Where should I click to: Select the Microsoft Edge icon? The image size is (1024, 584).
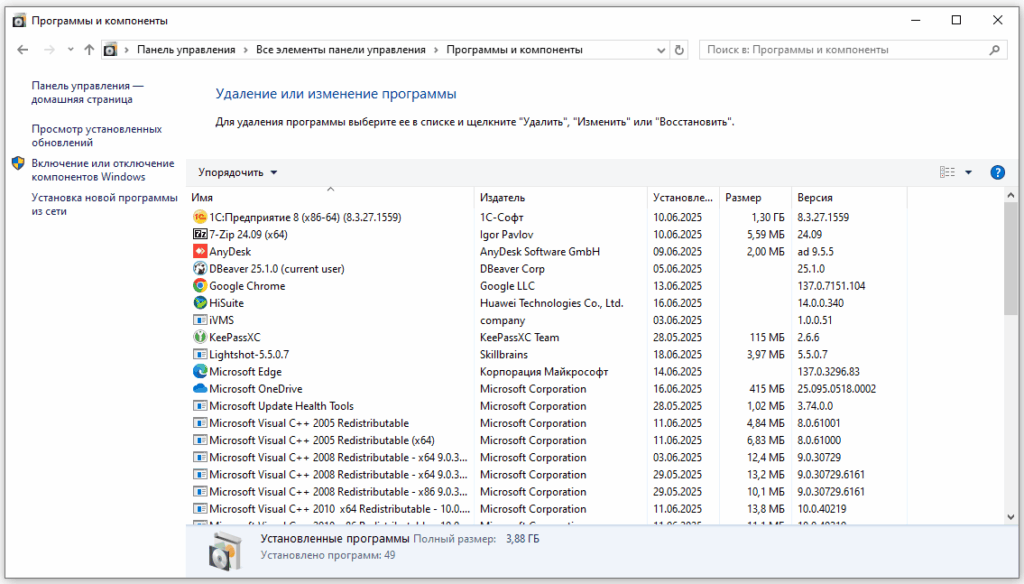(x=200, y=372)
